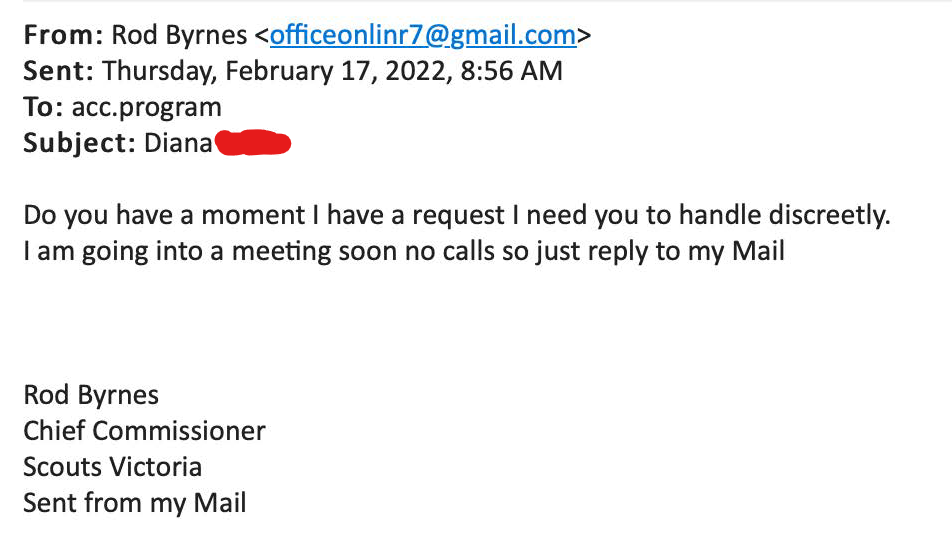The image size is (952, 539).
Task: Click the line 'I am going into a meeting'
Action: click(404, 251)
